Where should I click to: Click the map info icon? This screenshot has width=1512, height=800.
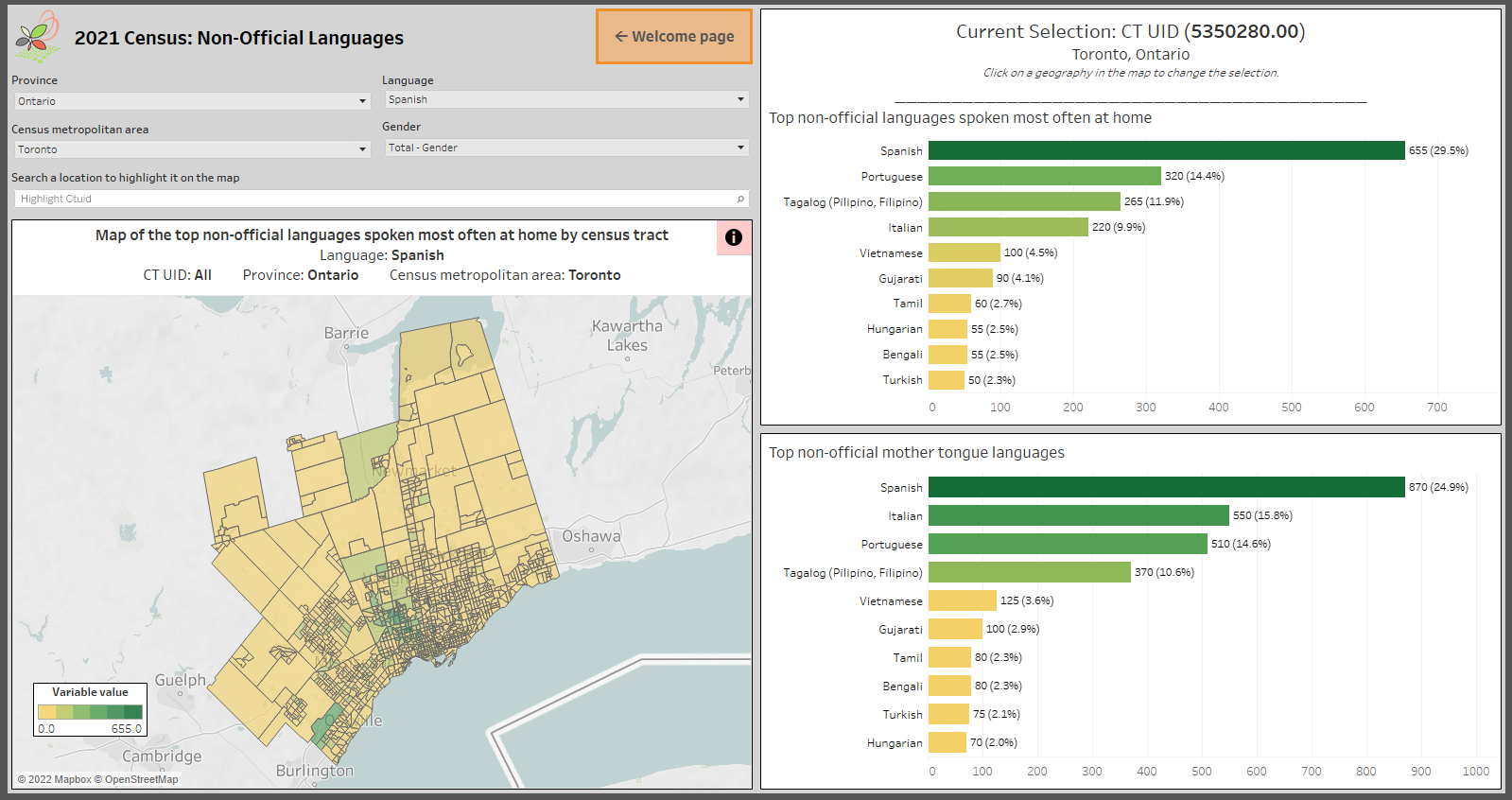(734, 238)
